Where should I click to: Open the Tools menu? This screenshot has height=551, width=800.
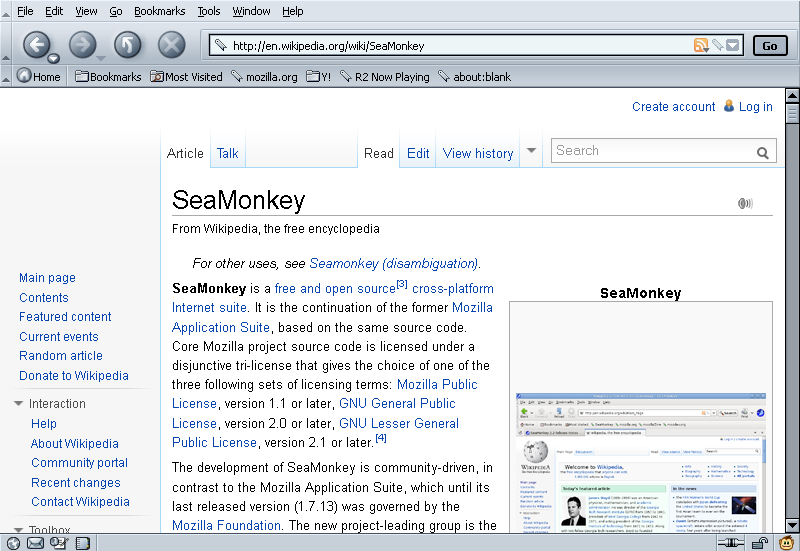tap(209, 11)
